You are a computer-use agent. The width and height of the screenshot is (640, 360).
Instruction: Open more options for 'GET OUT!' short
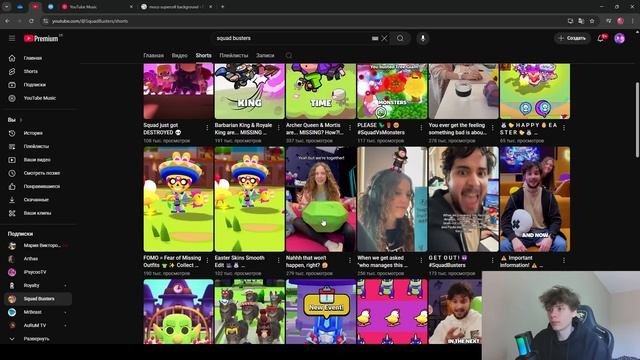pyautogui.click(x=493, y=260)
